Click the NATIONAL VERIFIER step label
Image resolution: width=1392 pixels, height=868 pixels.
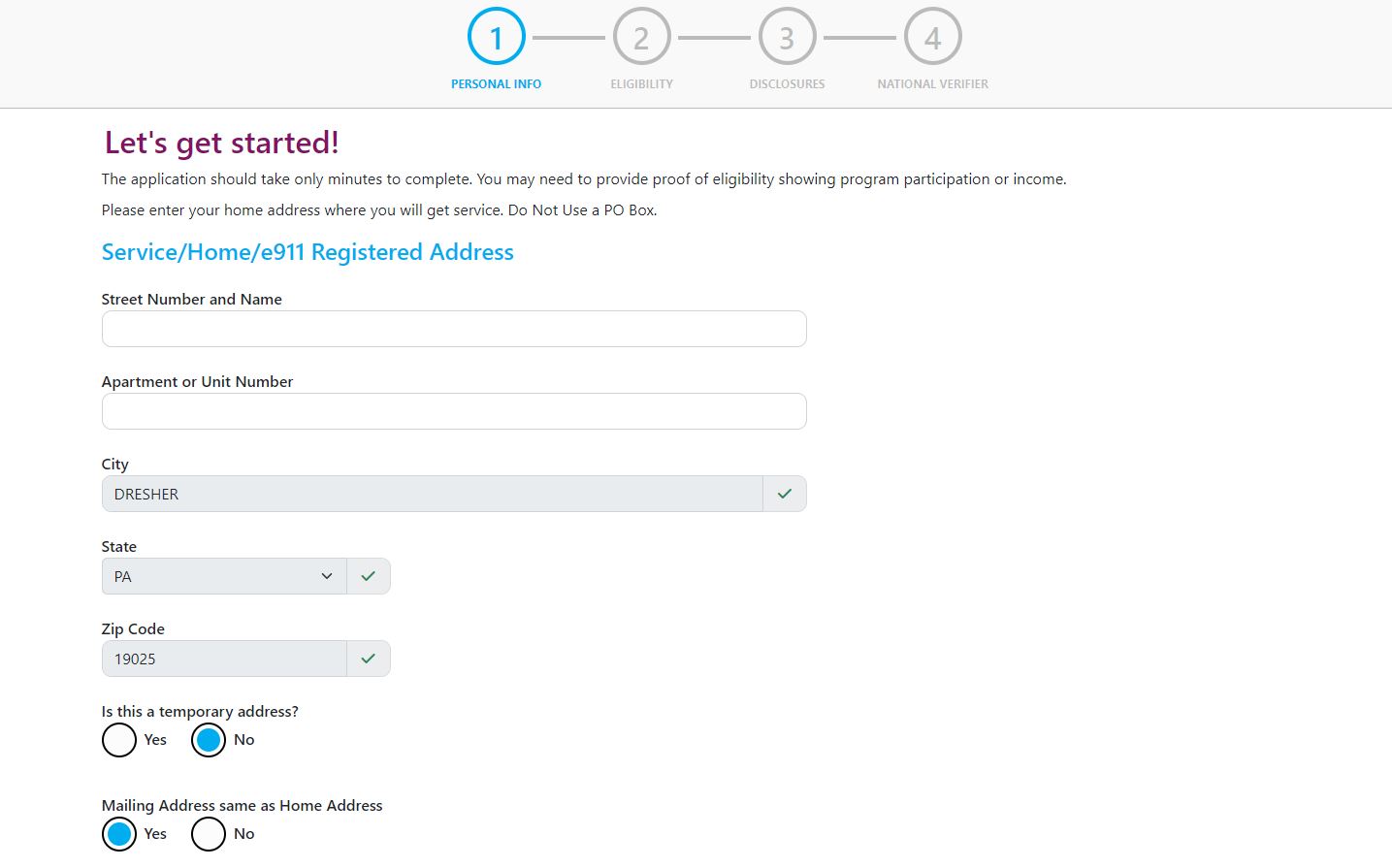point(932,84)
